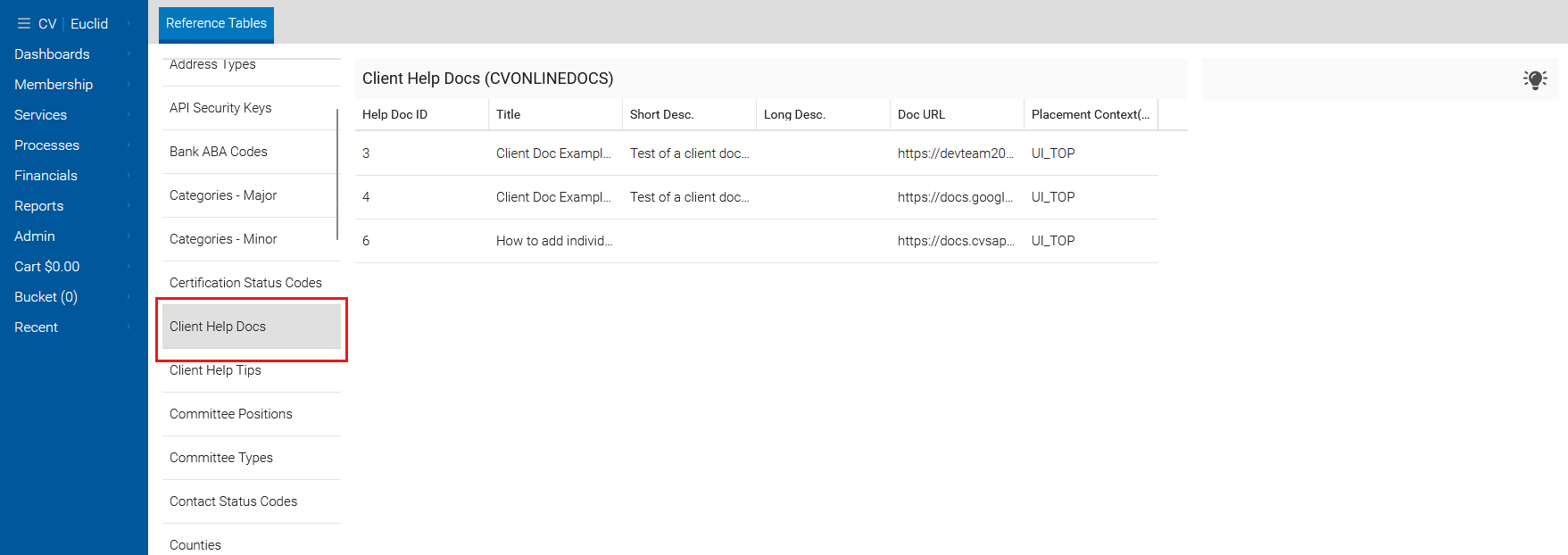Sort by Short Desc. column header

[689, 114]
